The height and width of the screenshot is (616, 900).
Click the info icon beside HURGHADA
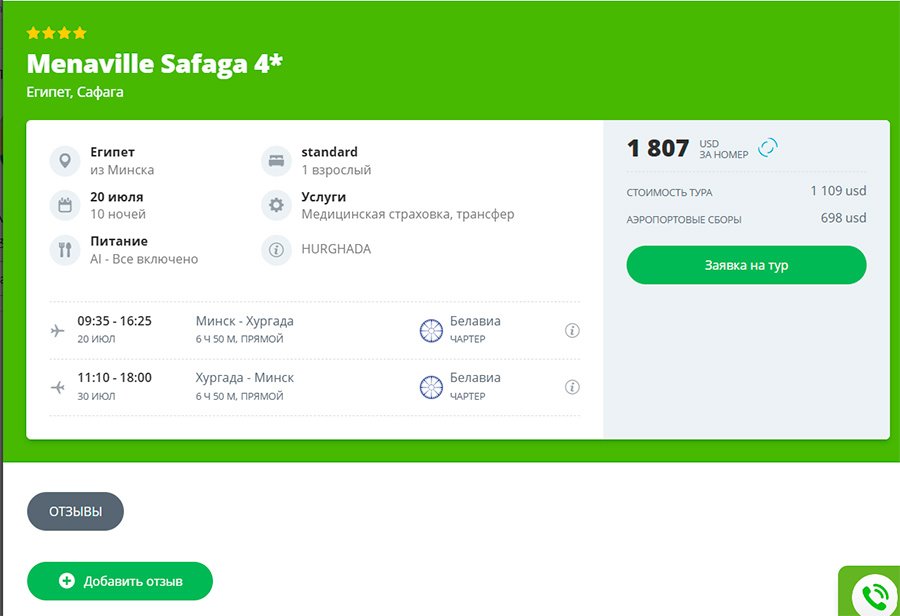[276, 250]
